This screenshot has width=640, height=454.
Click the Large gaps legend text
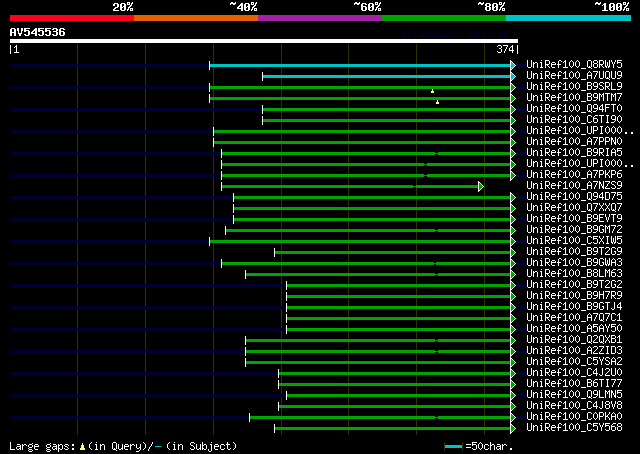click(42, 446)
